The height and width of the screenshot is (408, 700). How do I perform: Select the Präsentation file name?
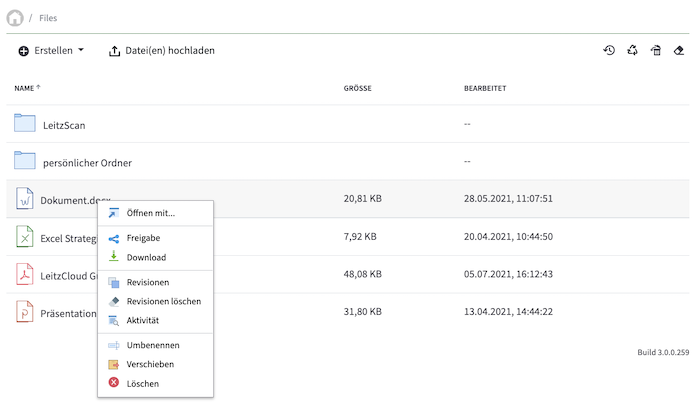[x=68, y=313]
